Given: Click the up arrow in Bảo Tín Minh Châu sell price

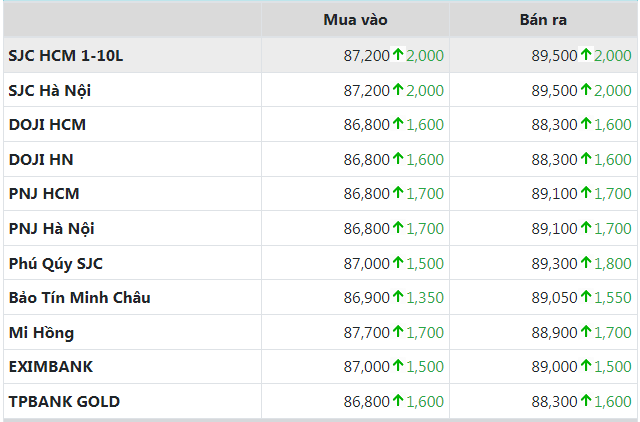Looking at the screenshot, I should tap(586, 297).
